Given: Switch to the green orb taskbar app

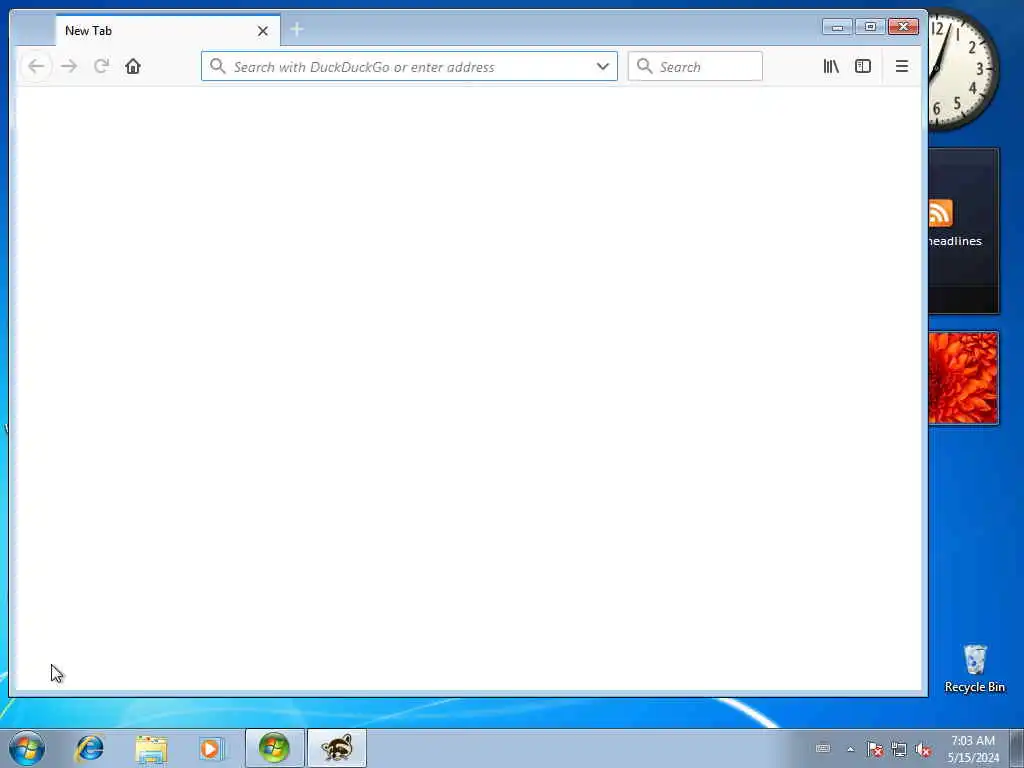Looking at the screenshot, I should [x=274, y=748].
